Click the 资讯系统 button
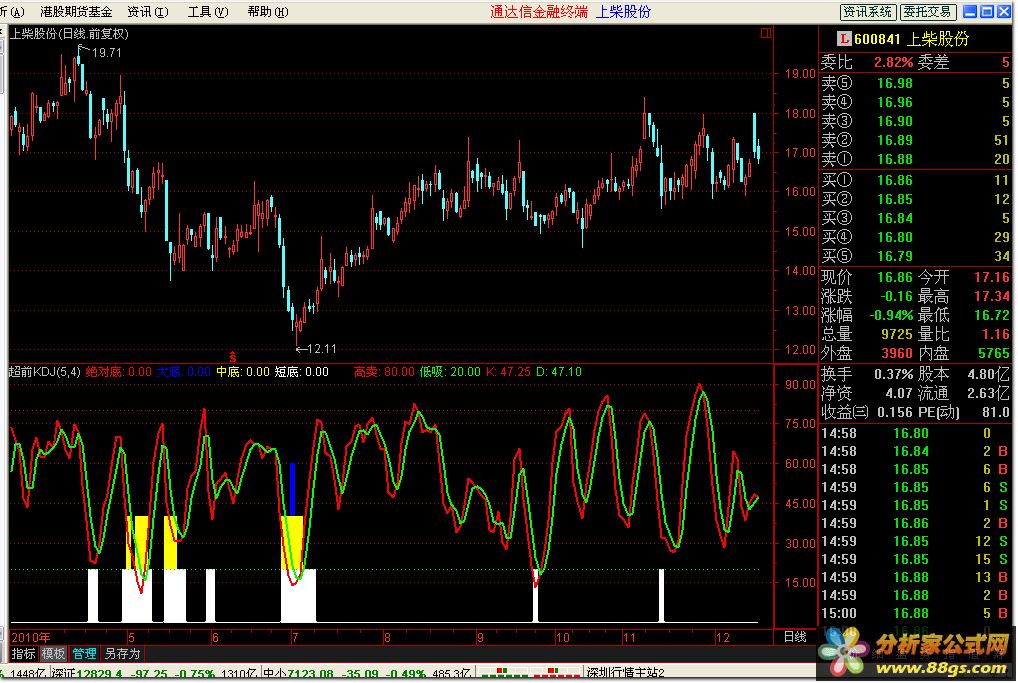 tap(868, 12)
